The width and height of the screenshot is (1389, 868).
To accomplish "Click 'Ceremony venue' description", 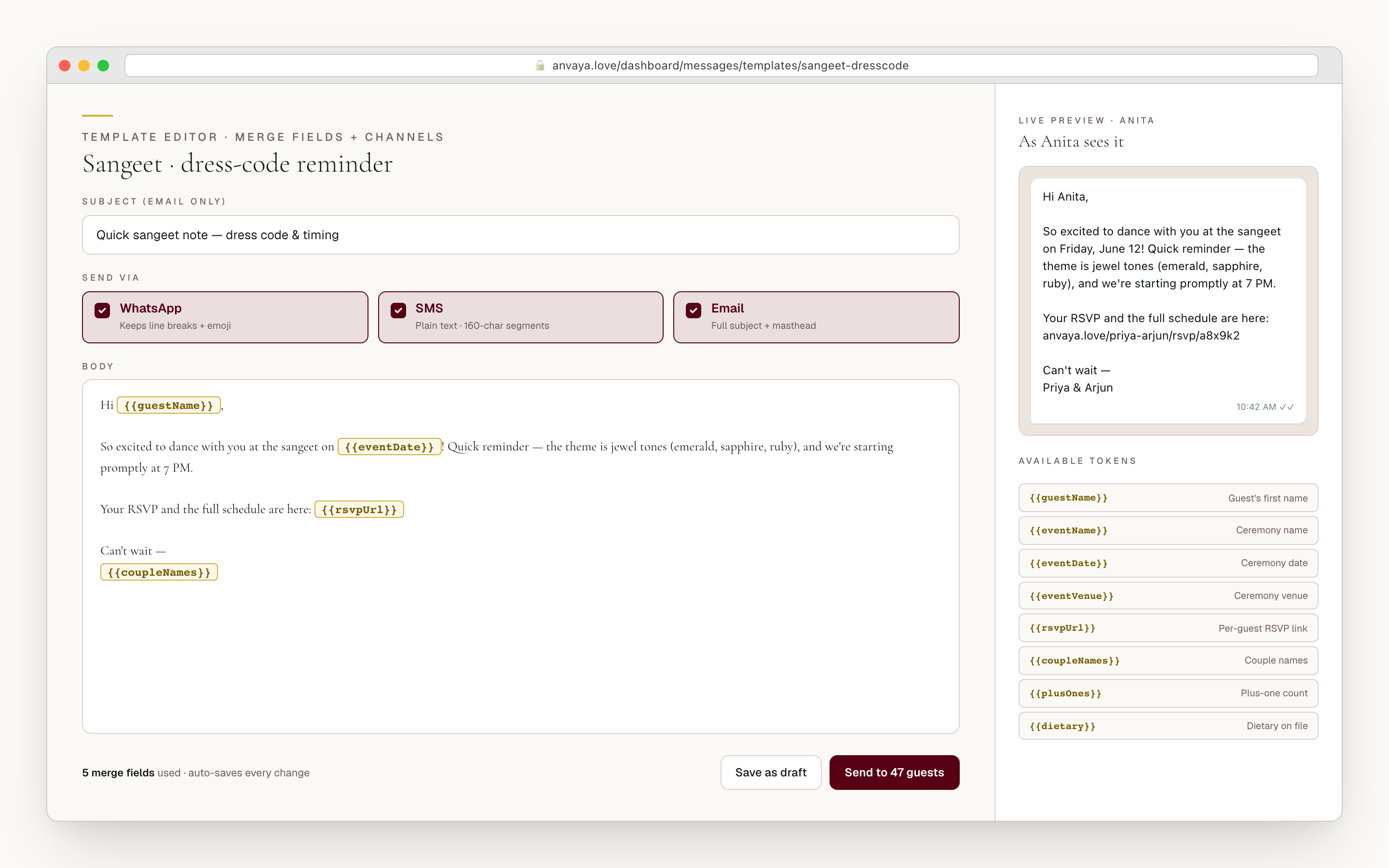I will point(1271,596).
